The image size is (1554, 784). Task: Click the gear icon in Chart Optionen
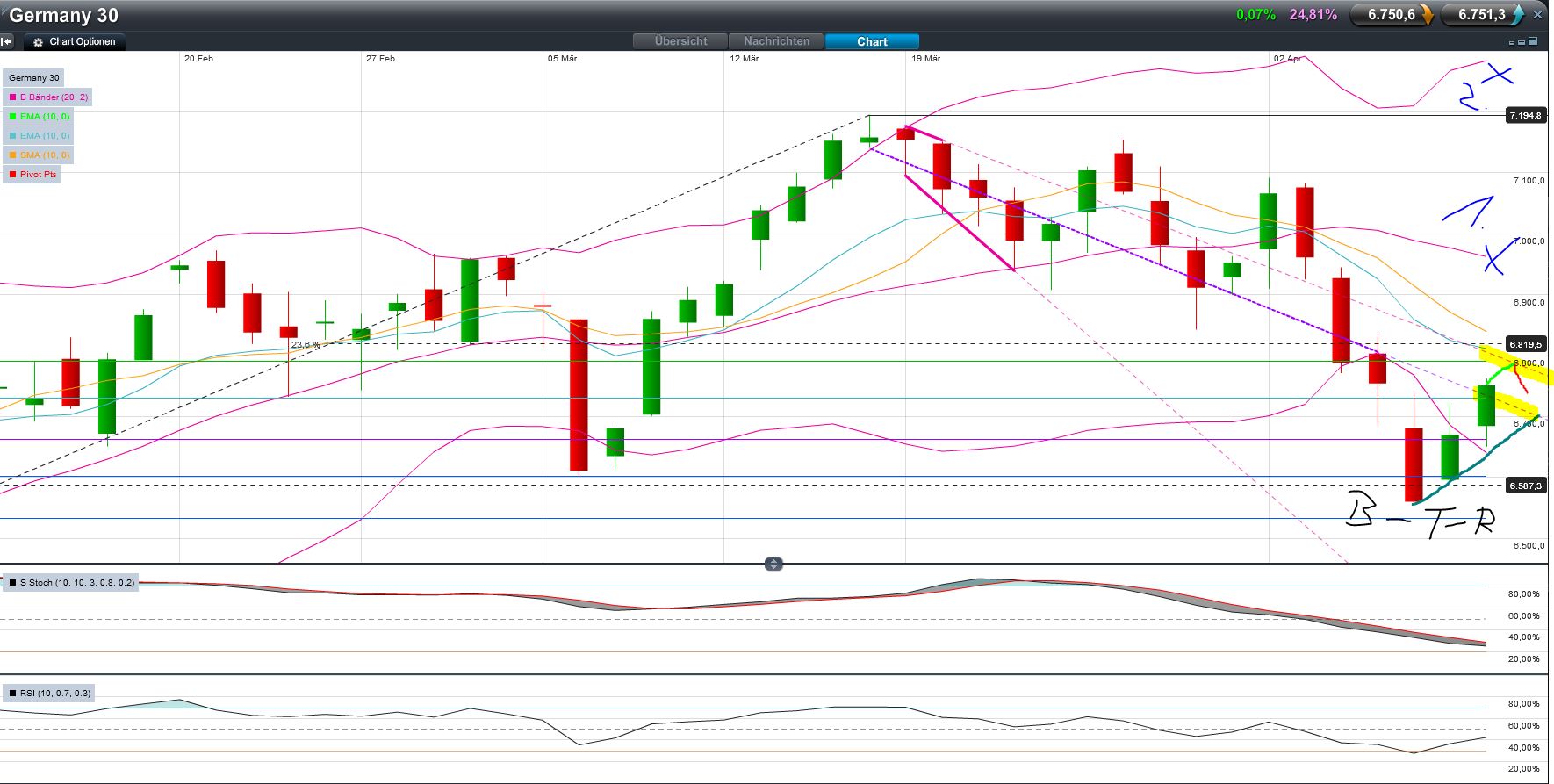(x=38, y=42)
